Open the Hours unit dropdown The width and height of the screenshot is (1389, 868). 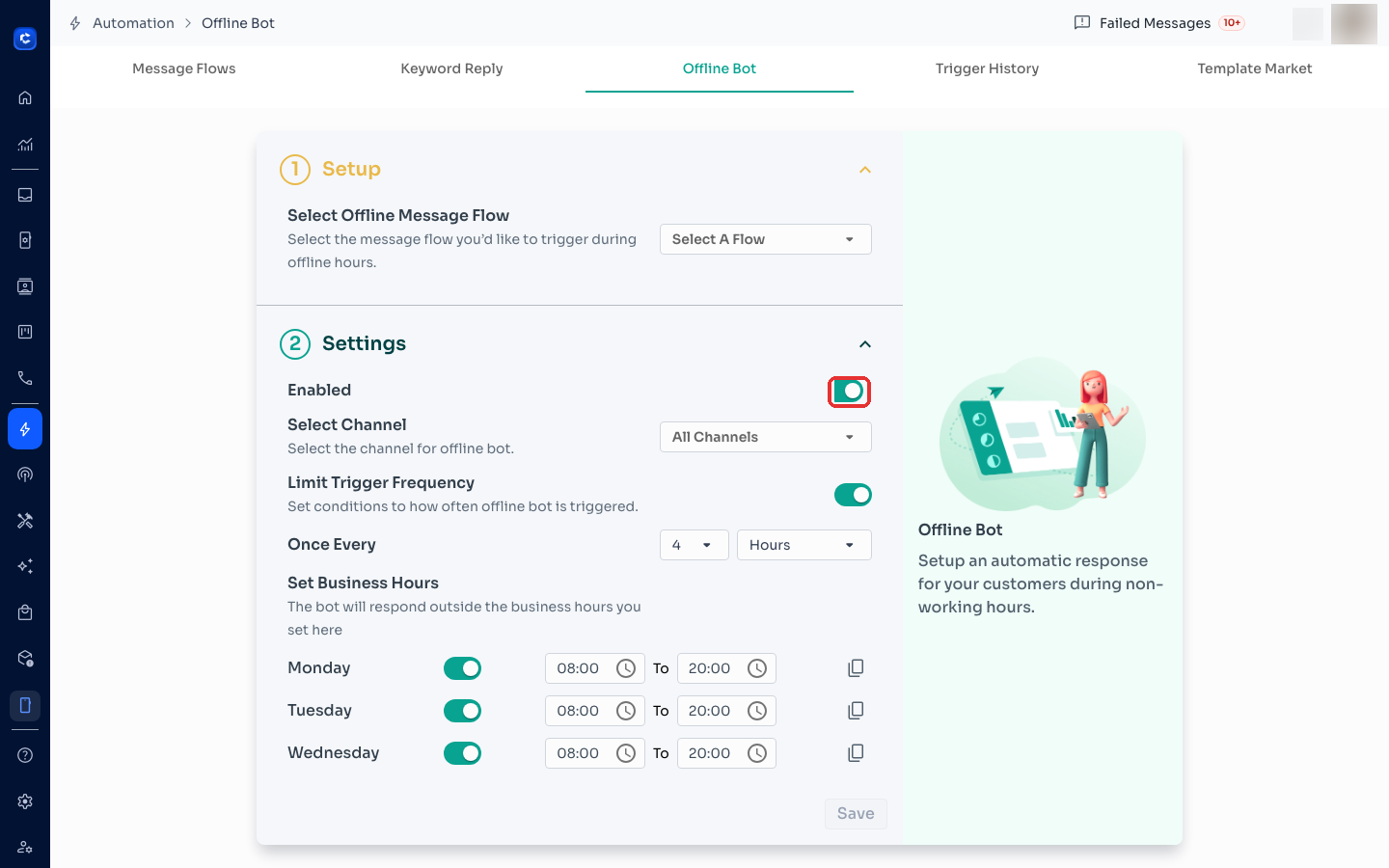click(x=804, y=545)
